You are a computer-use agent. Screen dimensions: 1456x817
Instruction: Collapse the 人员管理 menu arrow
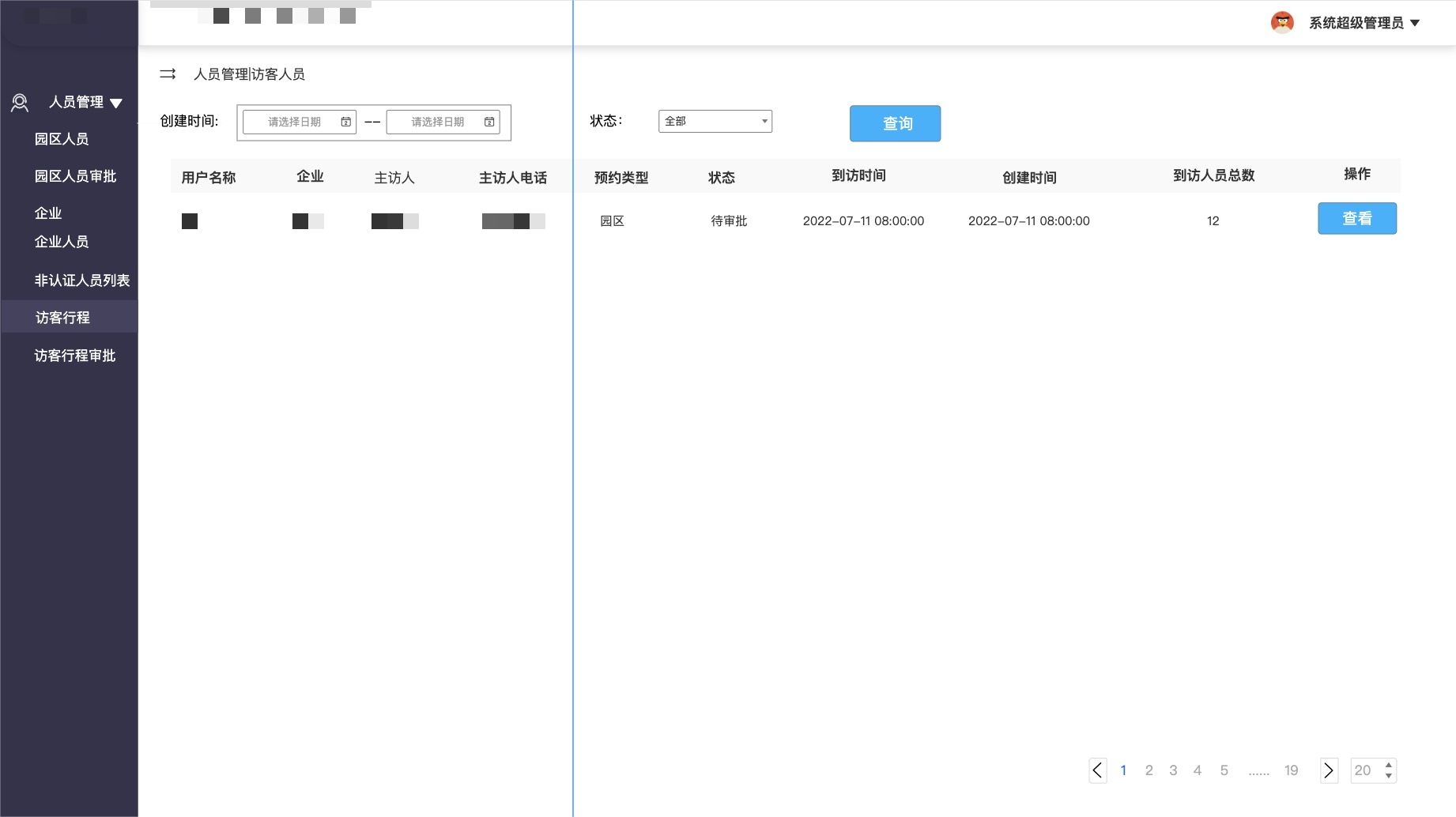(116, 104)
